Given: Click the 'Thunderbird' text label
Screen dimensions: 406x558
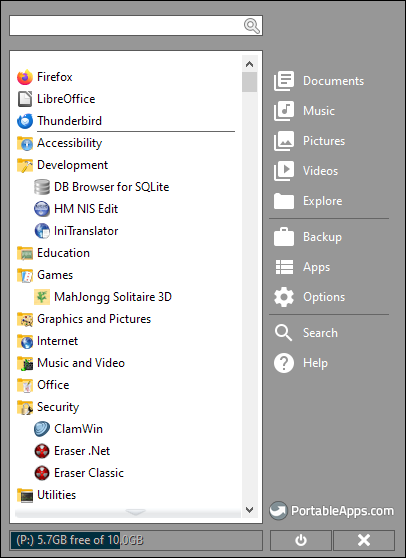Looking at the screenshot, I should [x=69, y=121].
